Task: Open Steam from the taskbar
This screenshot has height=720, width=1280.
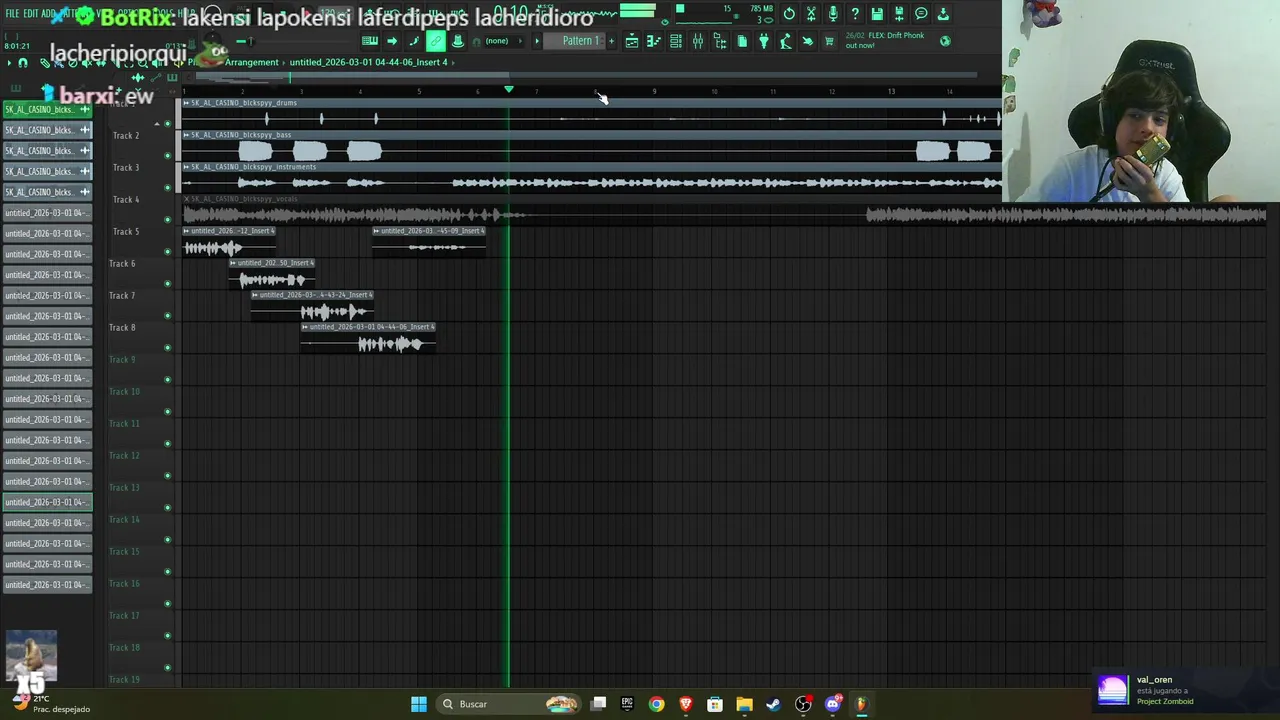Action: pyautogui.click(x=773, y=704)
